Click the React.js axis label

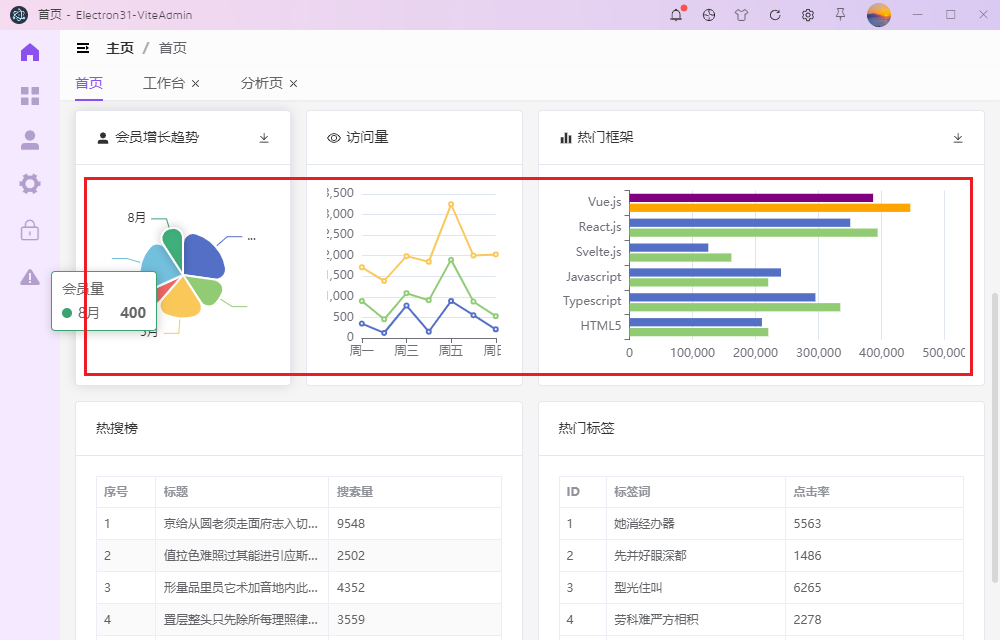coord(600,227)
